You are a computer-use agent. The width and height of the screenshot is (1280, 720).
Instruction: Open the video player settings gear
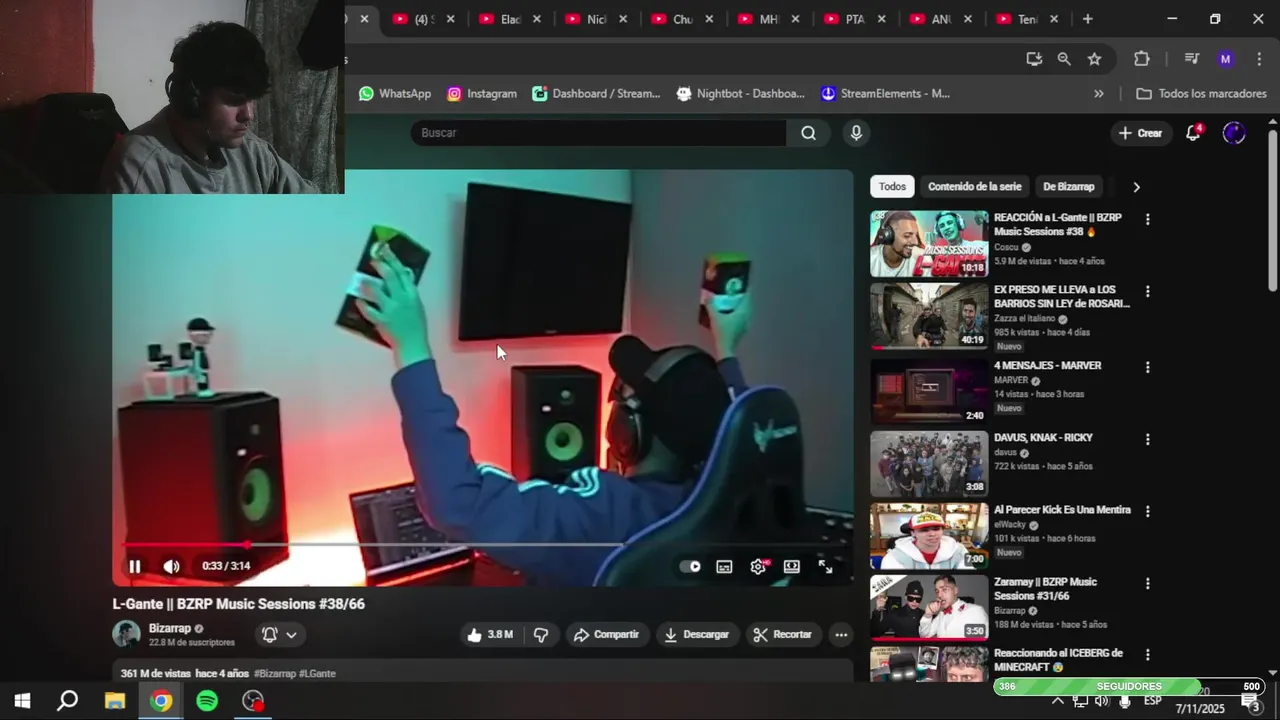coord(758,566)
